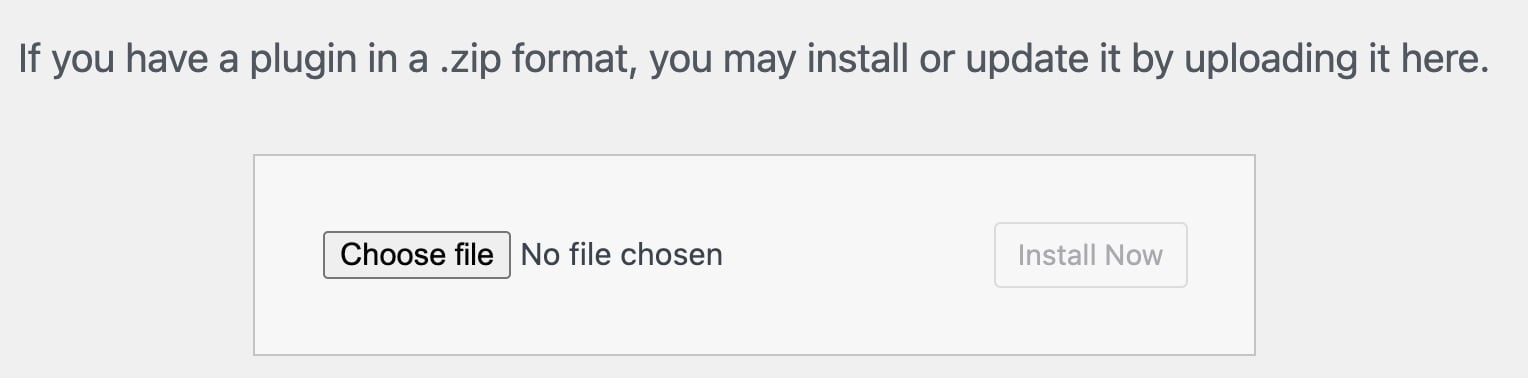This screenshot has width=1528, height=378.
Task: Start plugin installation with Install Now
Action: tap(1090, 255)
